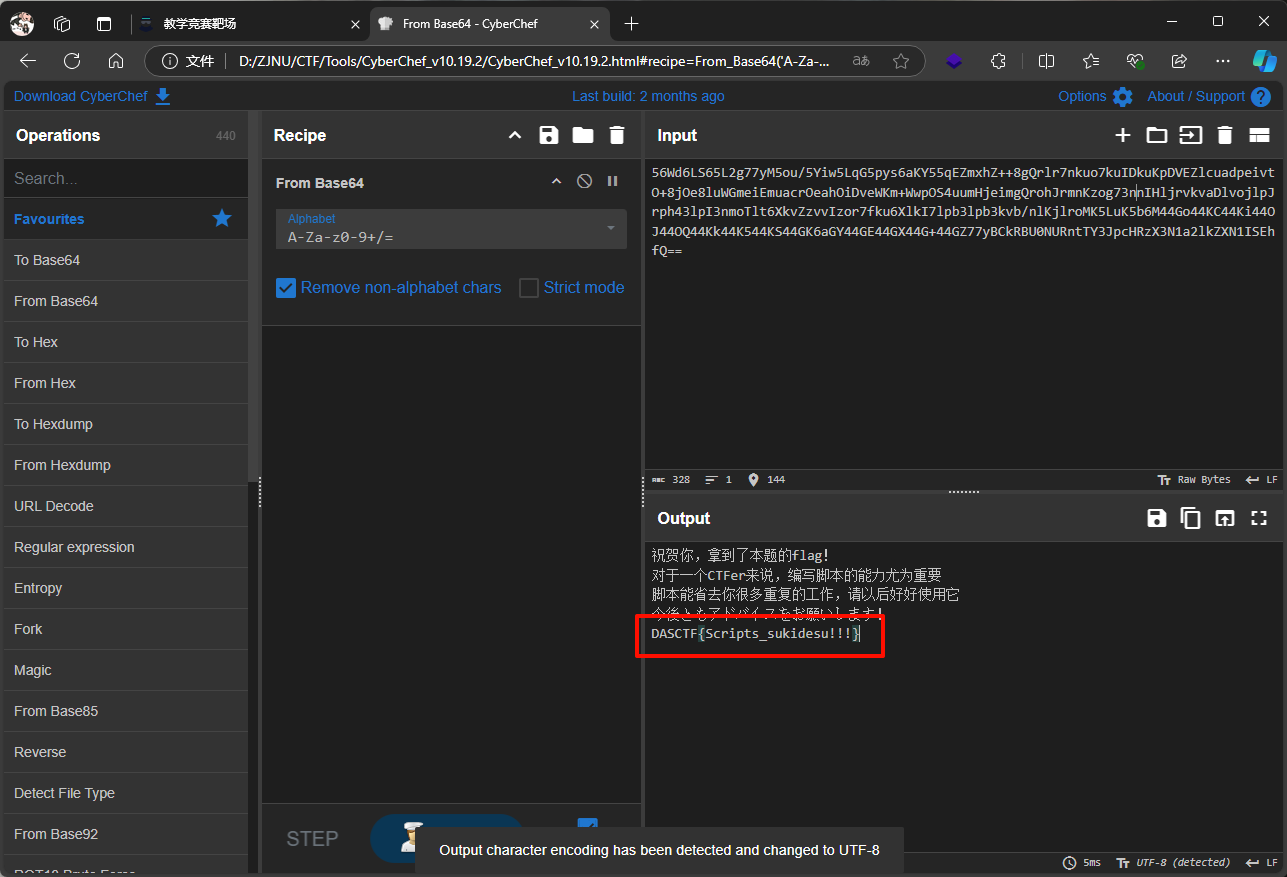Save the output to a file
Screen dimensions: 1287x877
click(x=1157, y=518)
